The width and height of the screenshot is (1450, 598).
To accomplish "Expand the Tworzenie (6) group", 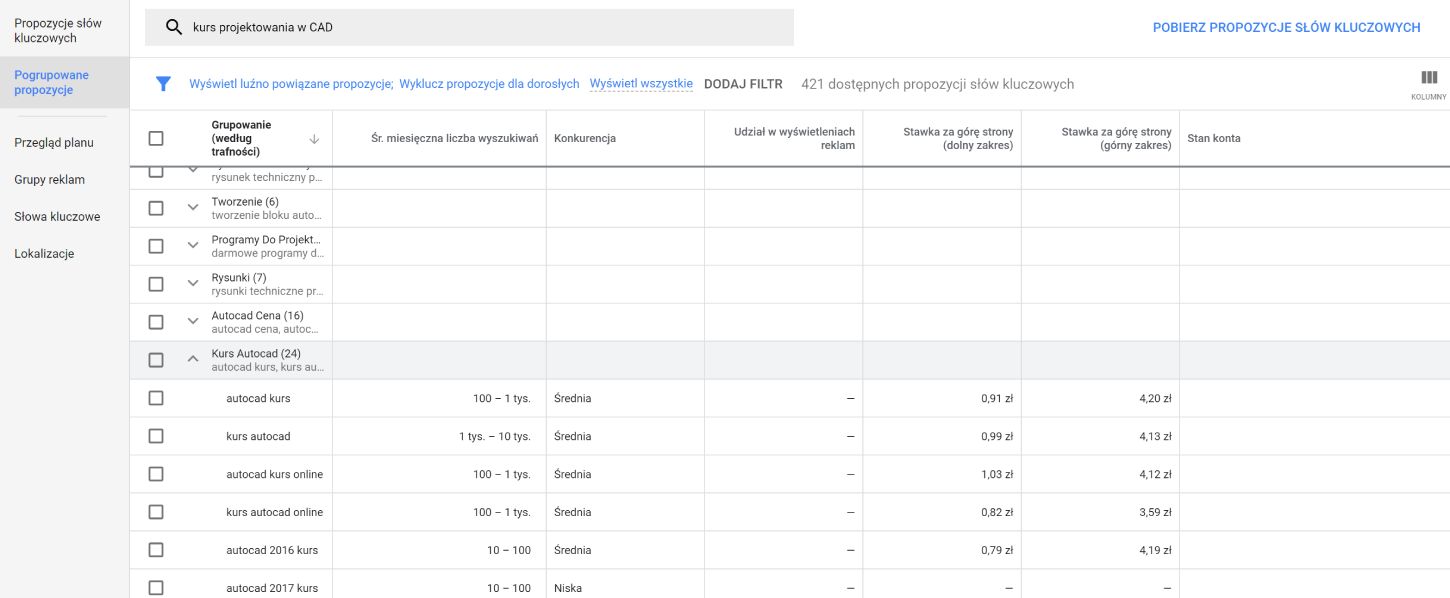I will (x=193, y=208).
